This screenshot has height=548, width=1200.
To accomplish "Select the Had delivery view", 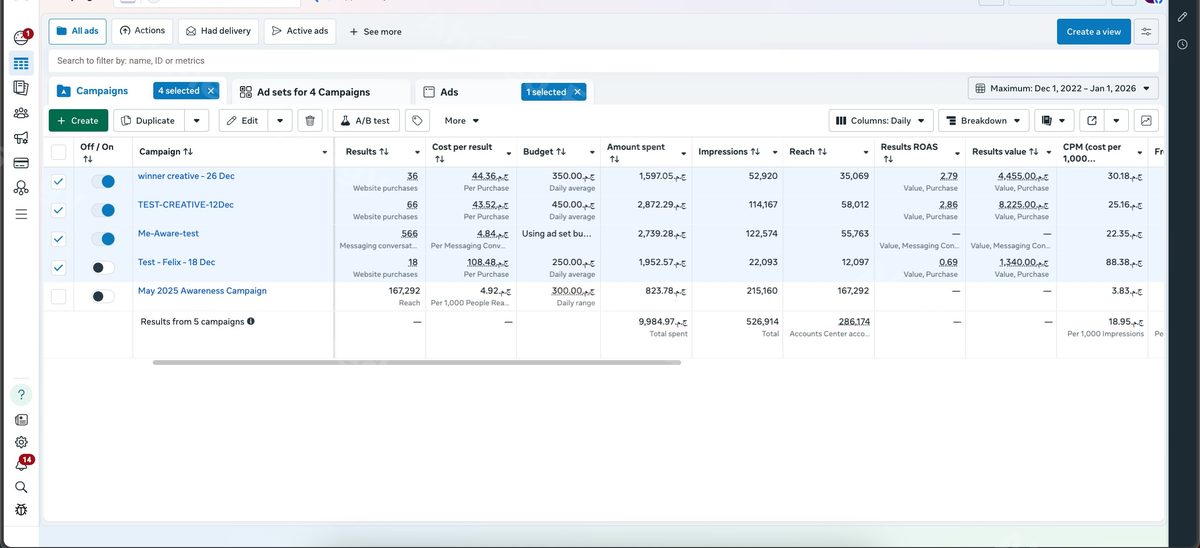I will (218, 31).
